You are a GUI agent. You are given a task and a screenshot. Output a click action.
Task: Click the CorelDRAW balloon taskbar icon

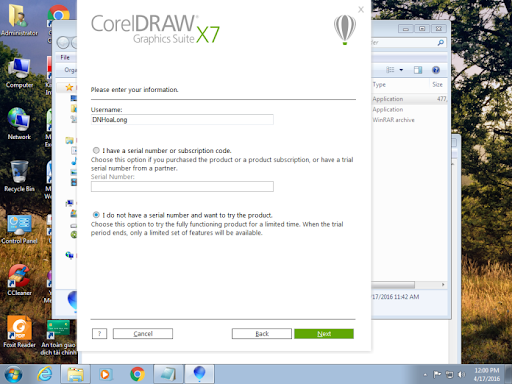pos(199,374)
